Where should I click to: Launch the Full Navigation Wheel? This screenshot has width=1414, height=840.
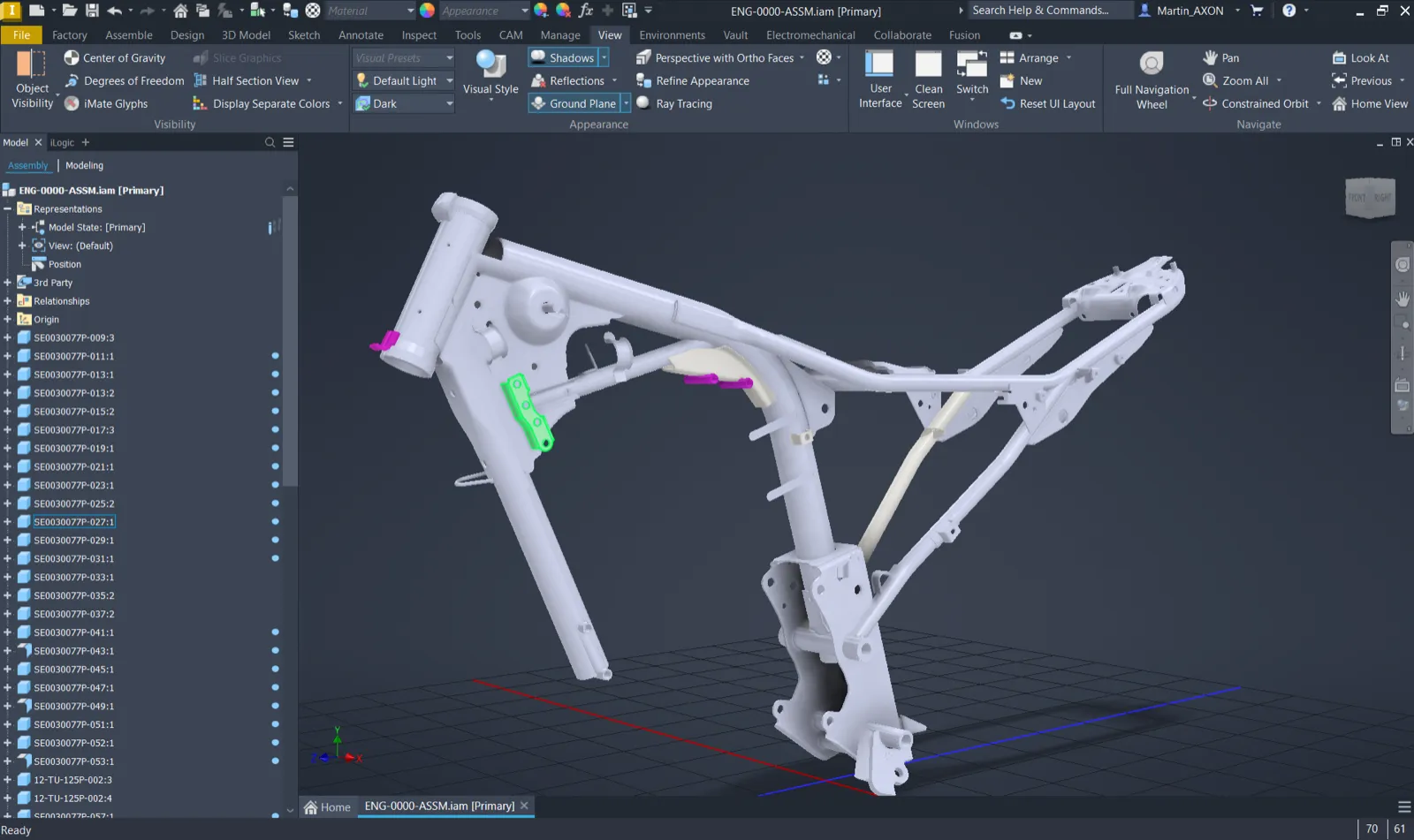[x=1152, y=79]
